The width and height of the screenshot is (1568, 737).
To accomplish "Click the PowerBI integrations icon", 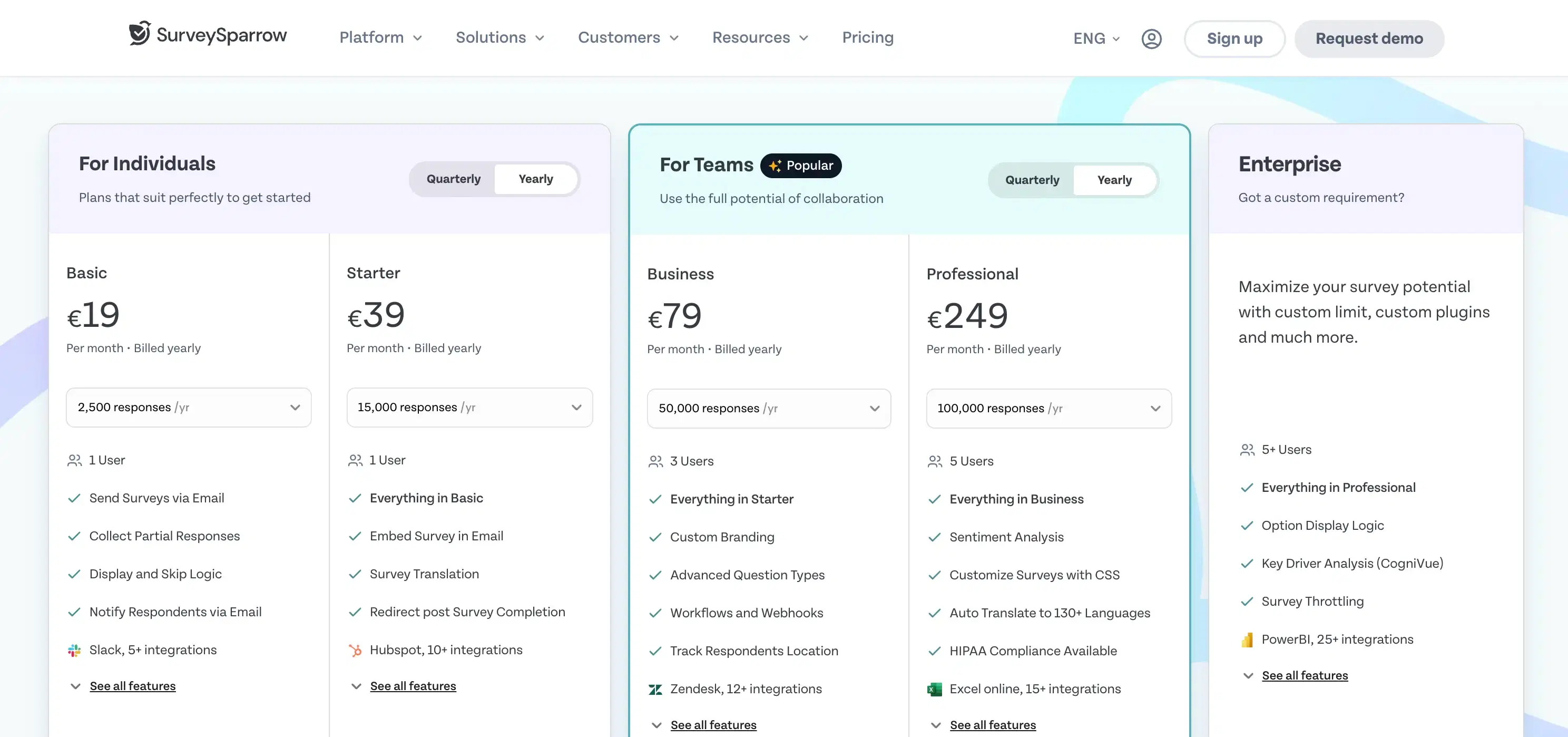I will (1247, 639).
